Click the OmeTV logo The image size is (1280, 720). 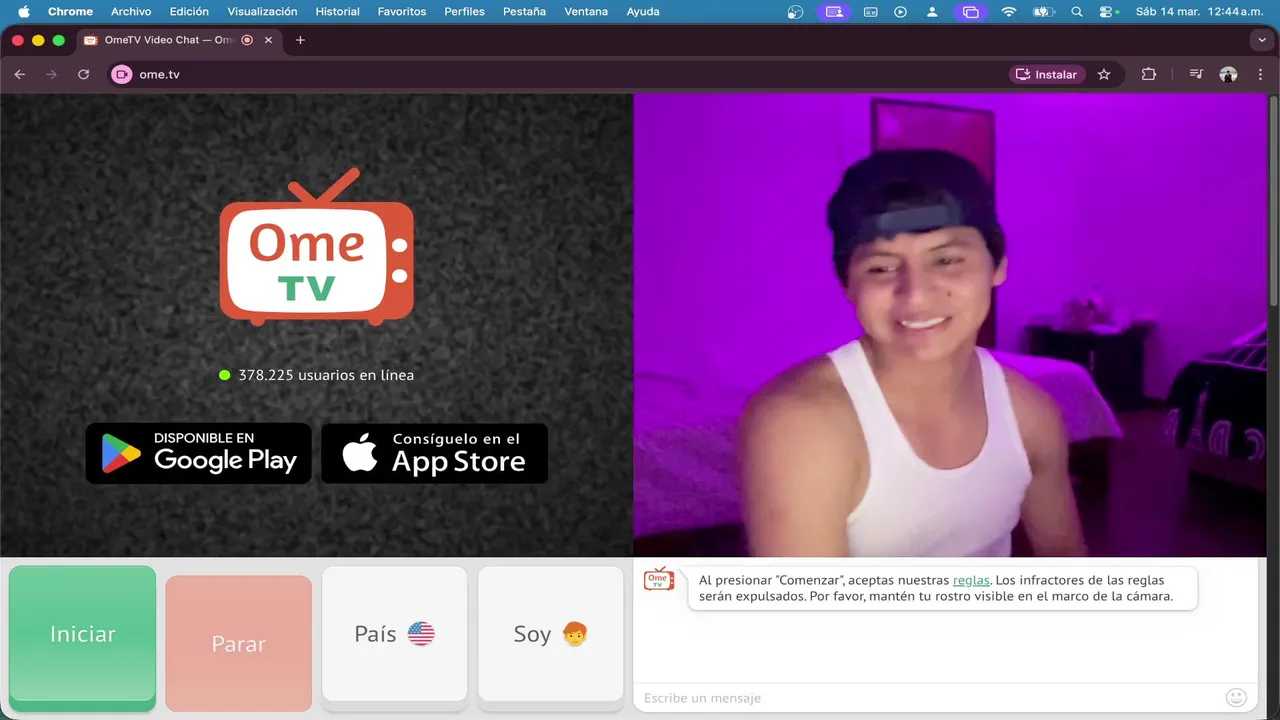pyautogui.click(x=316, y=247)
